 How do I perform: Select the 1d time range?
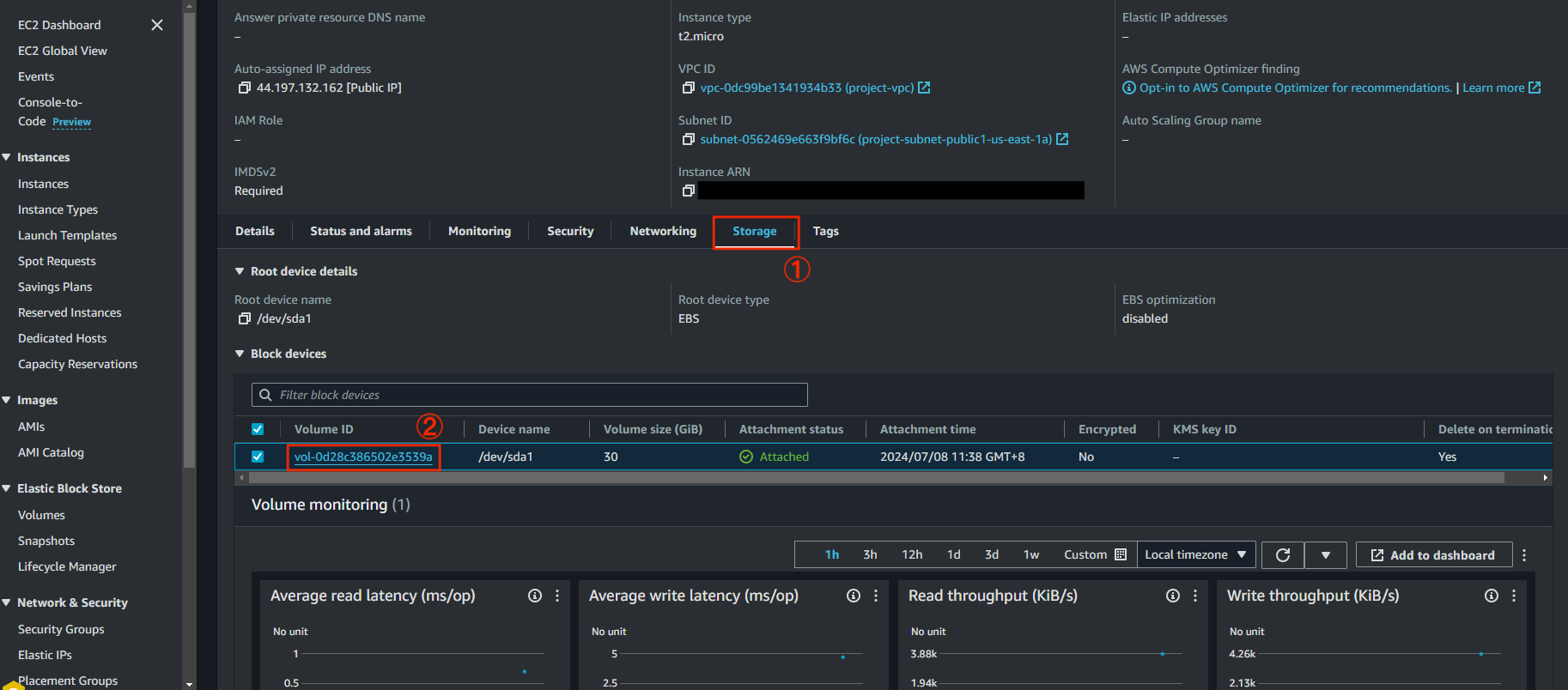pyautogui.click(x=954, y=554)
